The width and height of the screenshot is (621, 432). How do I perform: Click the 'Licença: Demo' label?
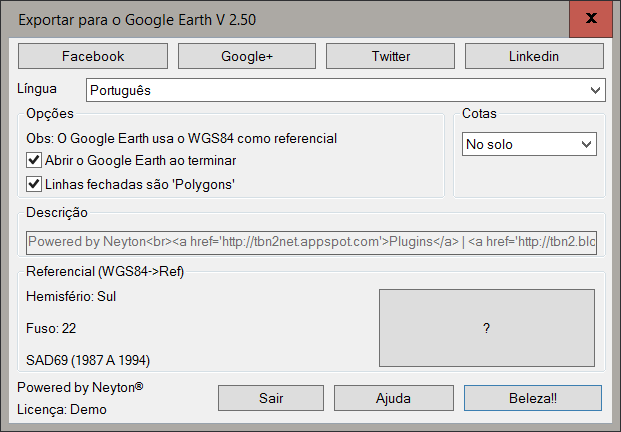click(x=62, y=409)
